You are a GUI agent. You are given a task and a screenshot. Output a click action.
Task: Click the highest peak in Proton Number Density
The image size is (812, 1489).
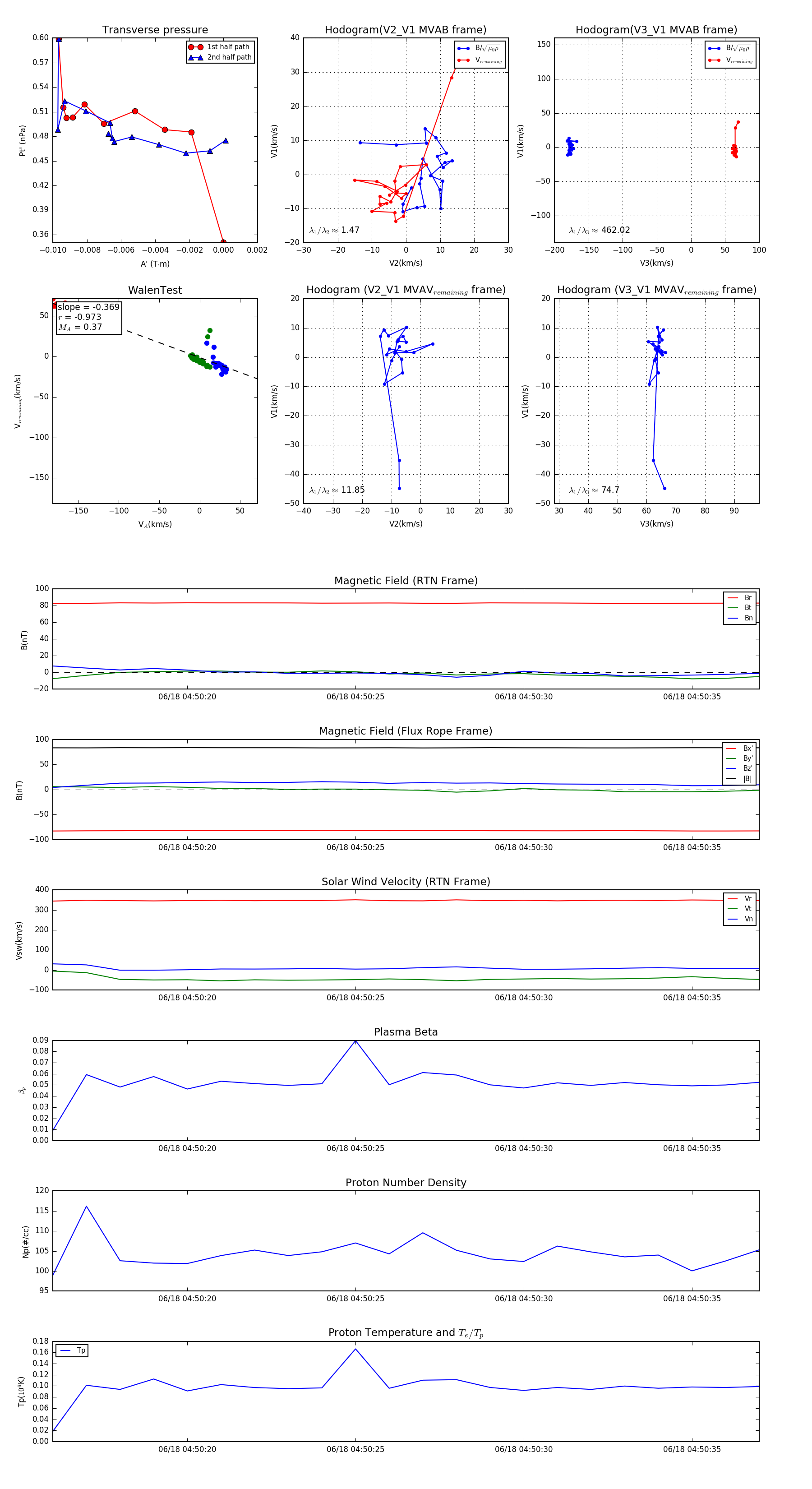pyautogui.click(x=87, y=1206)
